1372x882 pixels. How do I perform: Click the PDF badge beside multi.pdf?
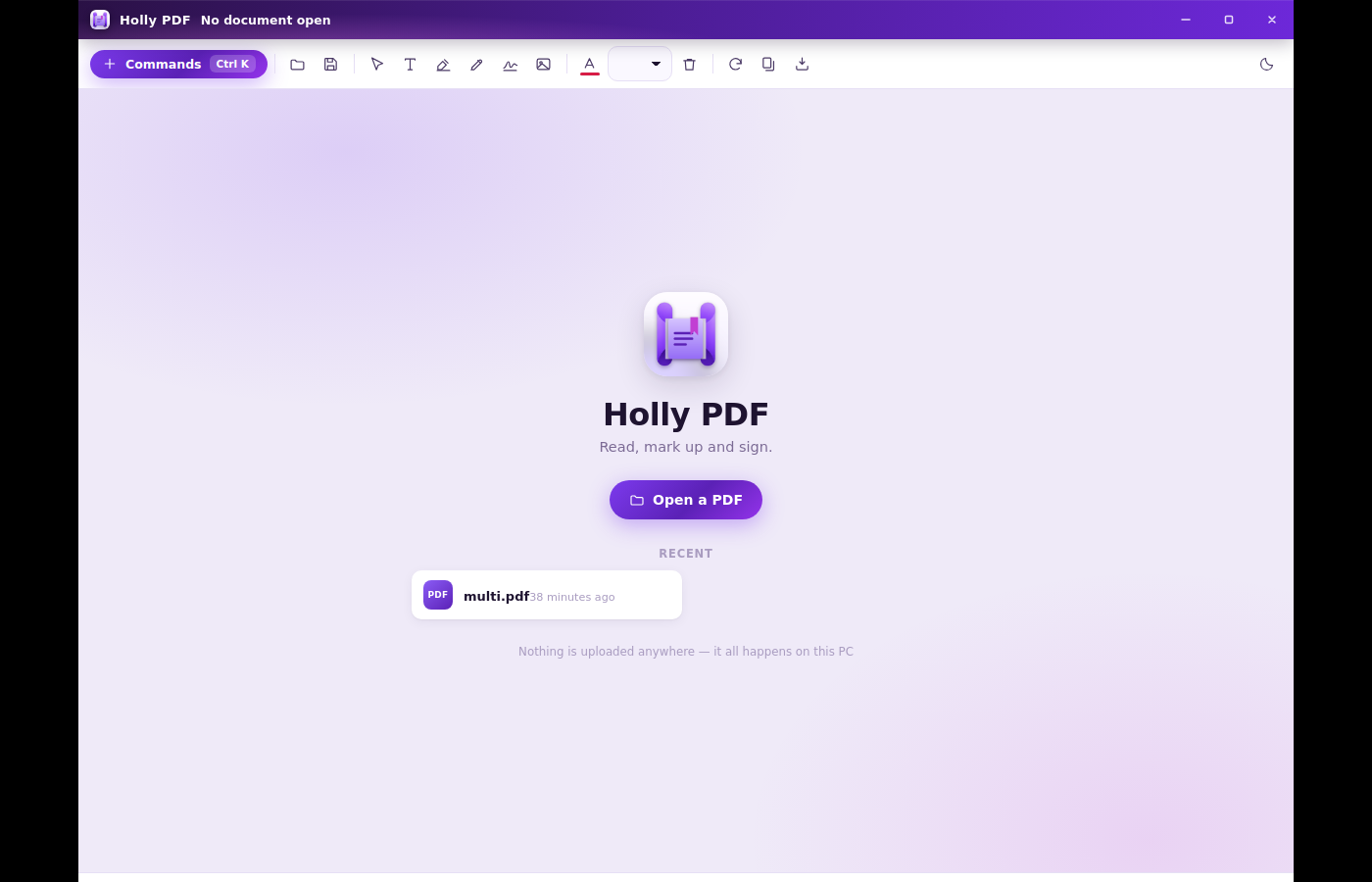point(438,595)
